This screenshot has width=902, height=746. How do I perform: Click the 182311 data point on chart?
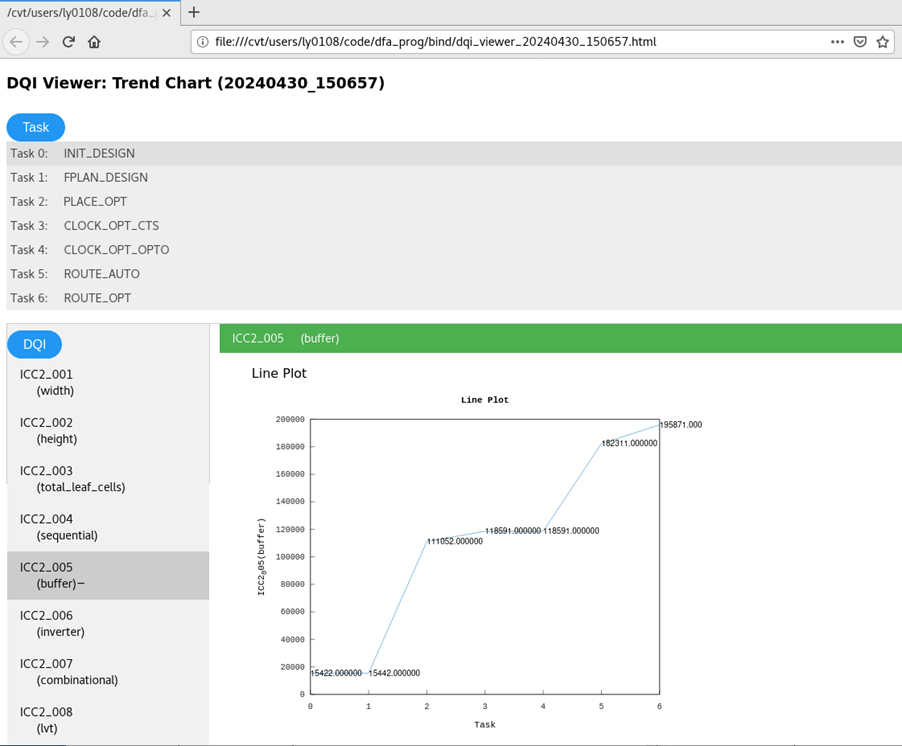coord(602,442)
